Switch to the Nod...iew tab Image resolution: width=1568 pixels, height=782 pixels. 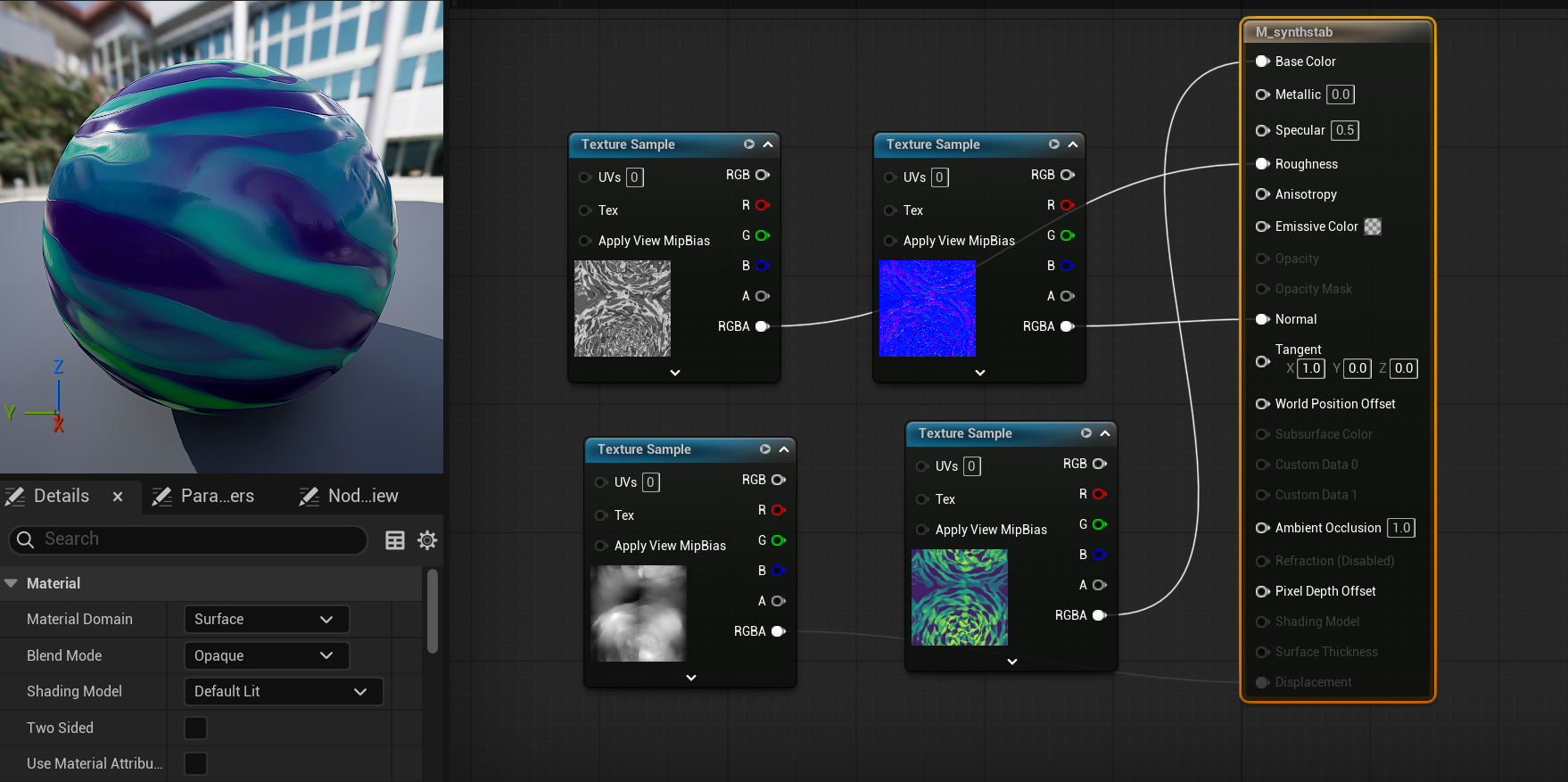(349, 496)
